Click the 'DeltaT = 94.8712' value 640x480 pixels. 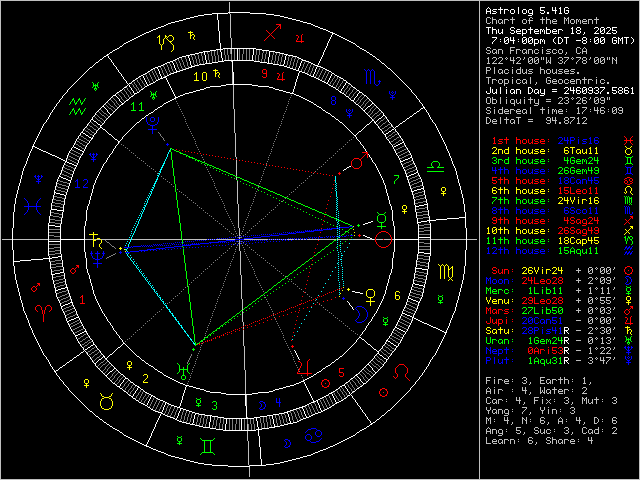pyautogui.click(x=536, y=121)
